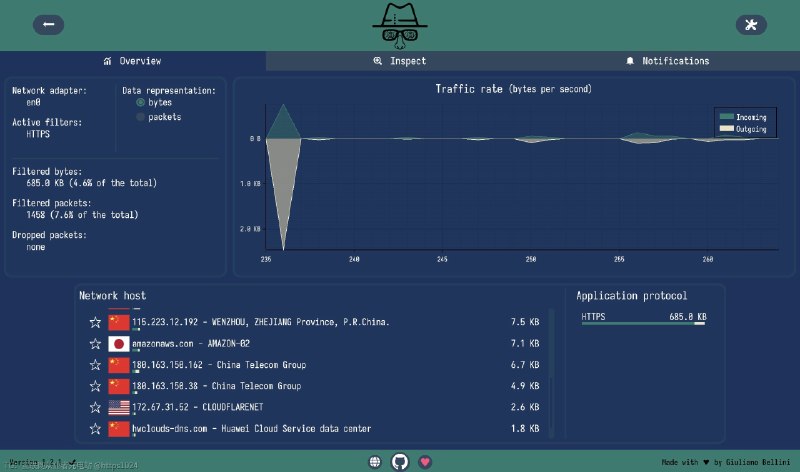
Task: Click the Outgoing legend swatch
Action: pos(727,129)
